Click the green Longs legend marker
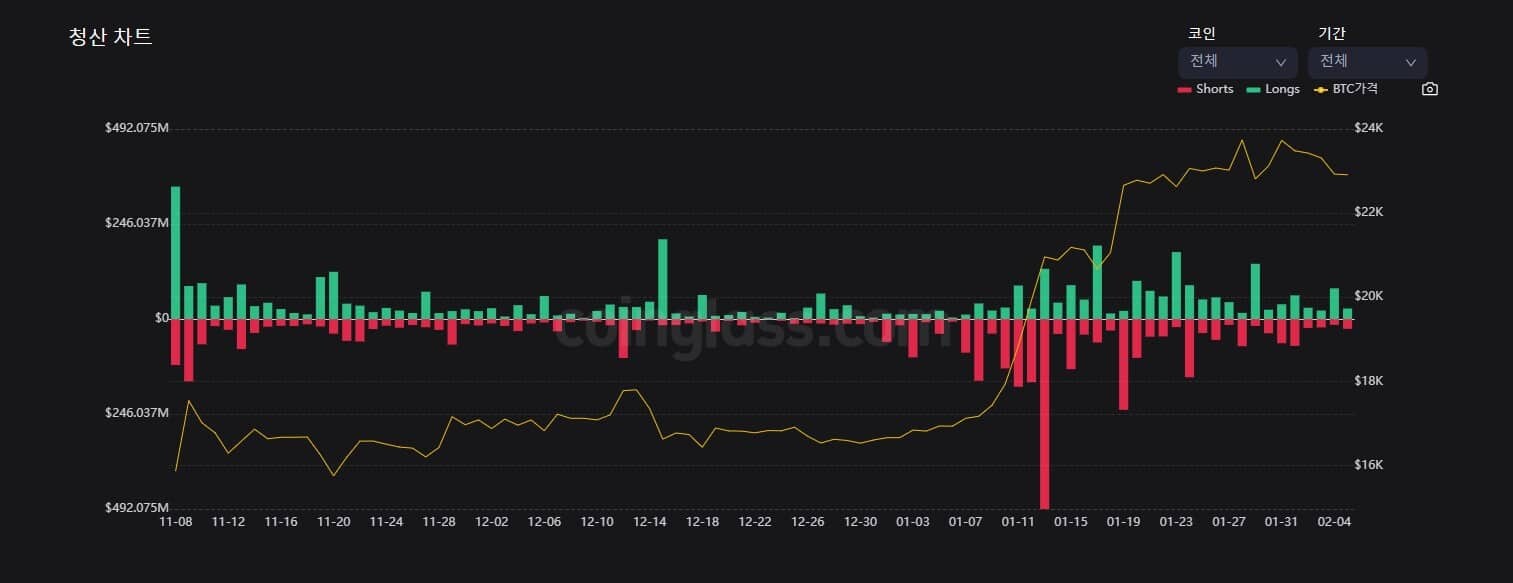Viewport: 1513px width, 583px height. click(1254, 89)
